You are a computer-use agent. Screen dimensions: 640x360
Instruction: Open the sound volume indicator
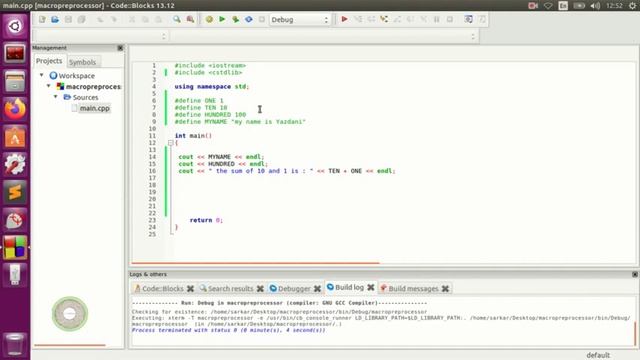point(595,6)
